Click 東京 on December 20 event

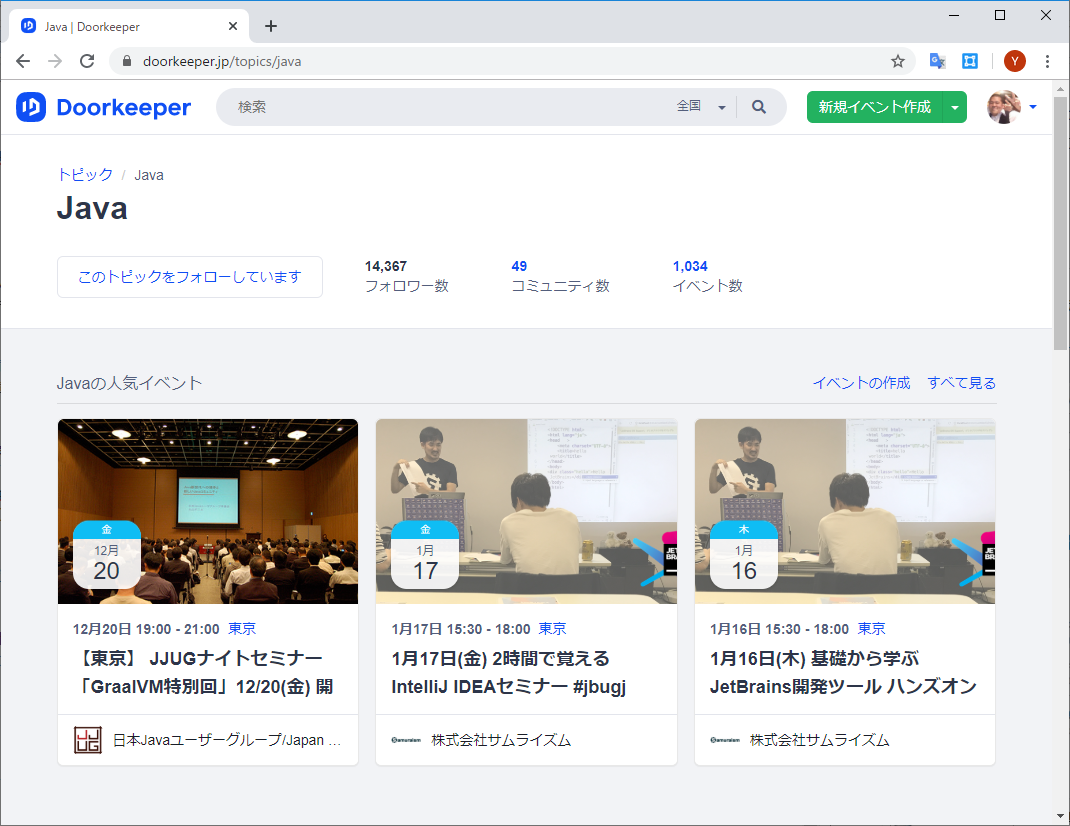pos(242,629)
